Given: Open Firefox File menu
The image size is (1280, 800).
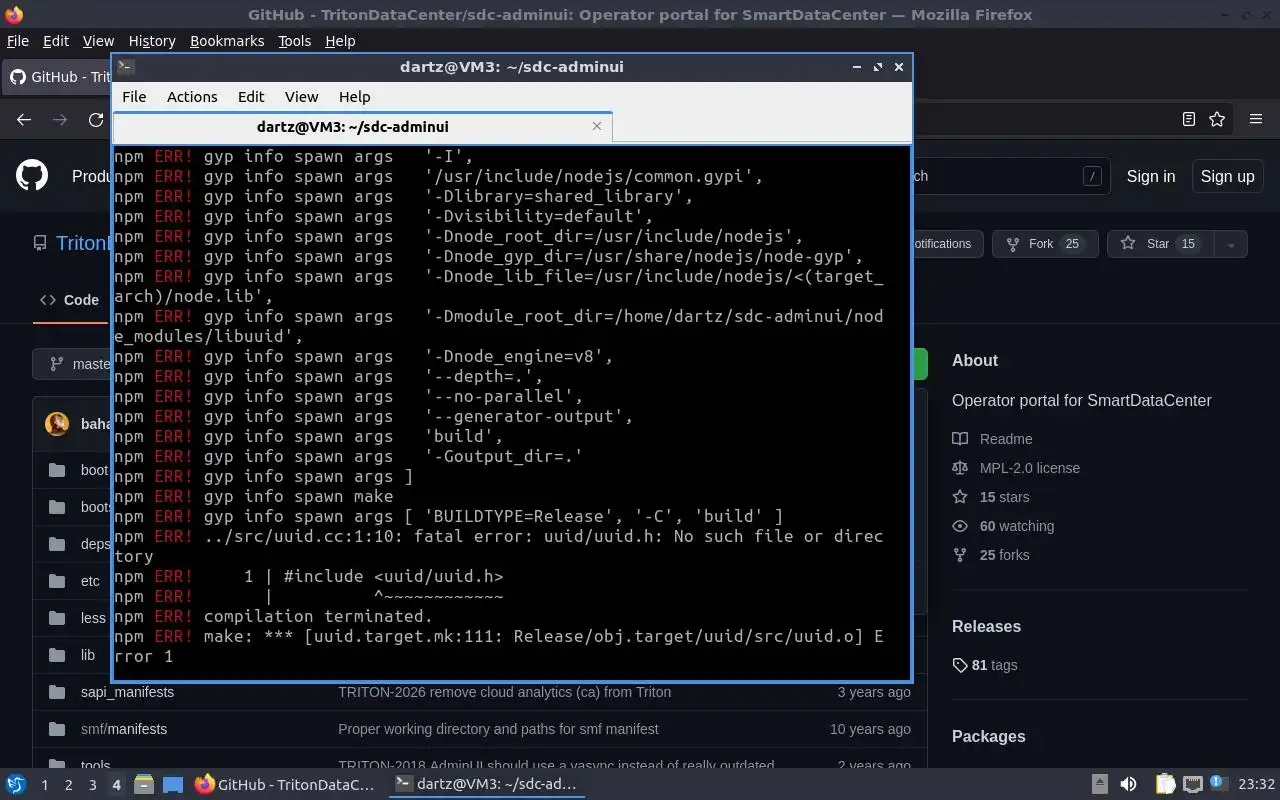Looking at the screenshot, I should point(18,41).
